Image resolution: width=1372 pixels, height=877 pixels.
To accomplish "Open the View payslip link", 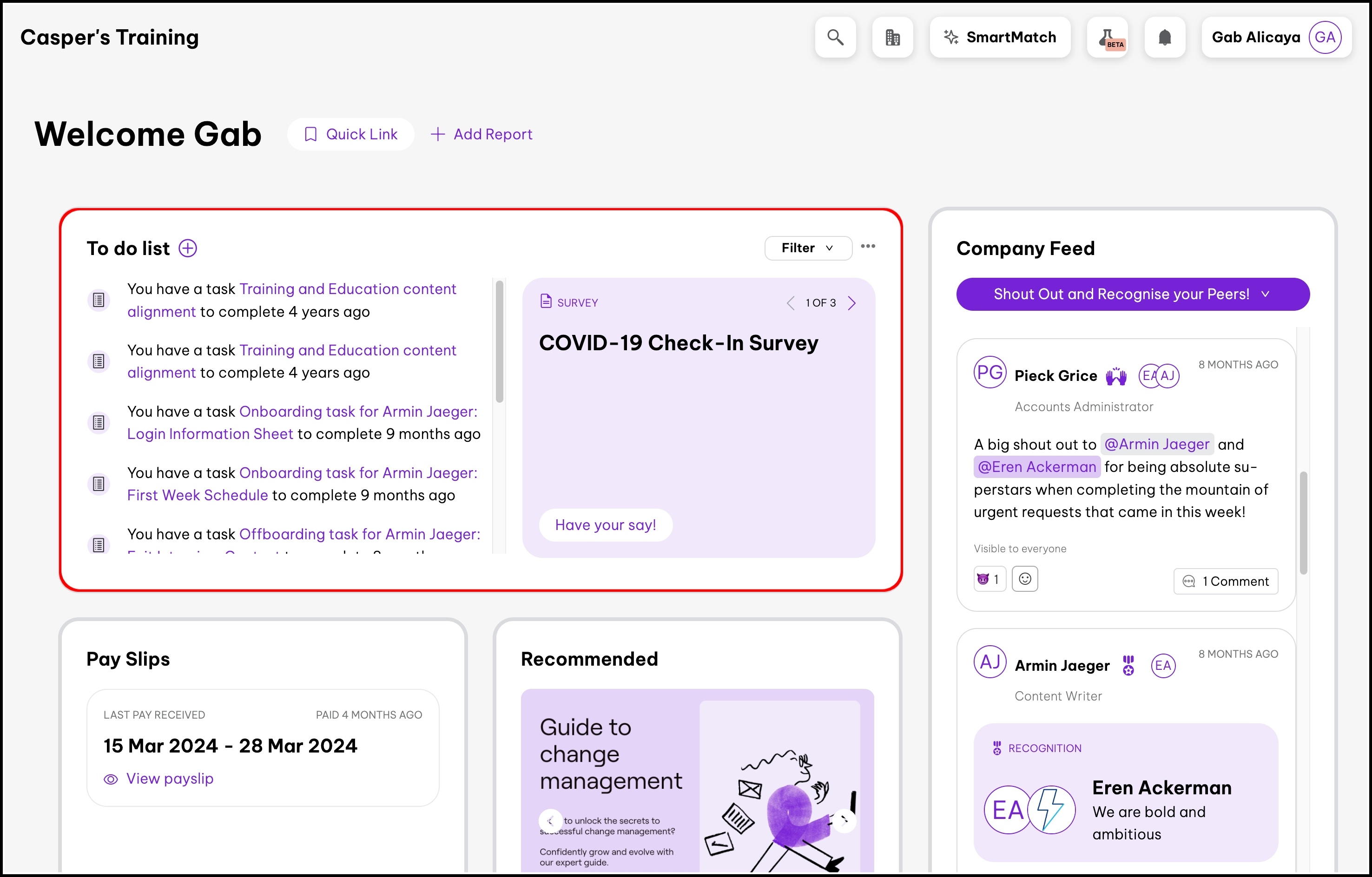I will [169, 779].
